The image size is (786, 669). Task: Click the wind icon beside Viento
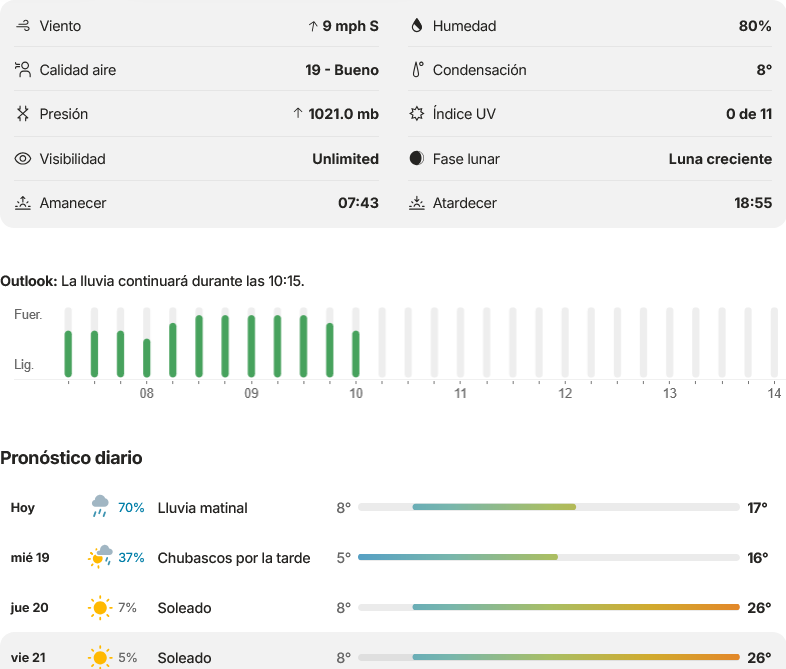[x=23, y=26]
